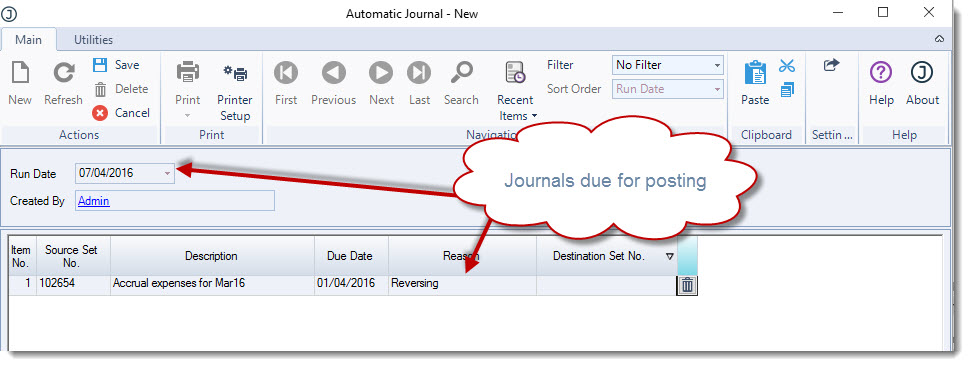Select the 'Reversing' reason cell

(x=462, y=284)
